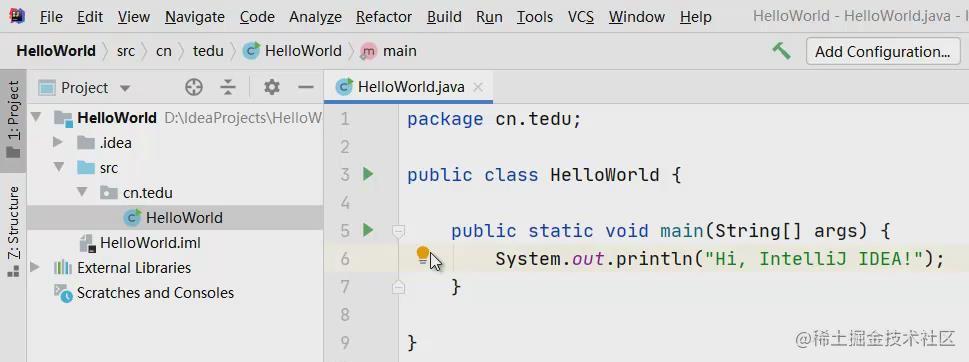The height and width of the screenshot is (362, 969).
Task: Expand External Libraries node
Action: coord(35,267)
